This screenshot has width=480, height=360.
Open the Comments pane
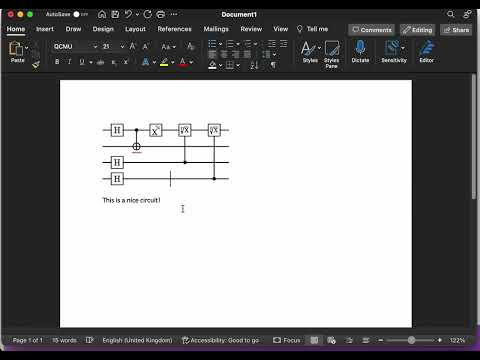click(x=372, y=30)
